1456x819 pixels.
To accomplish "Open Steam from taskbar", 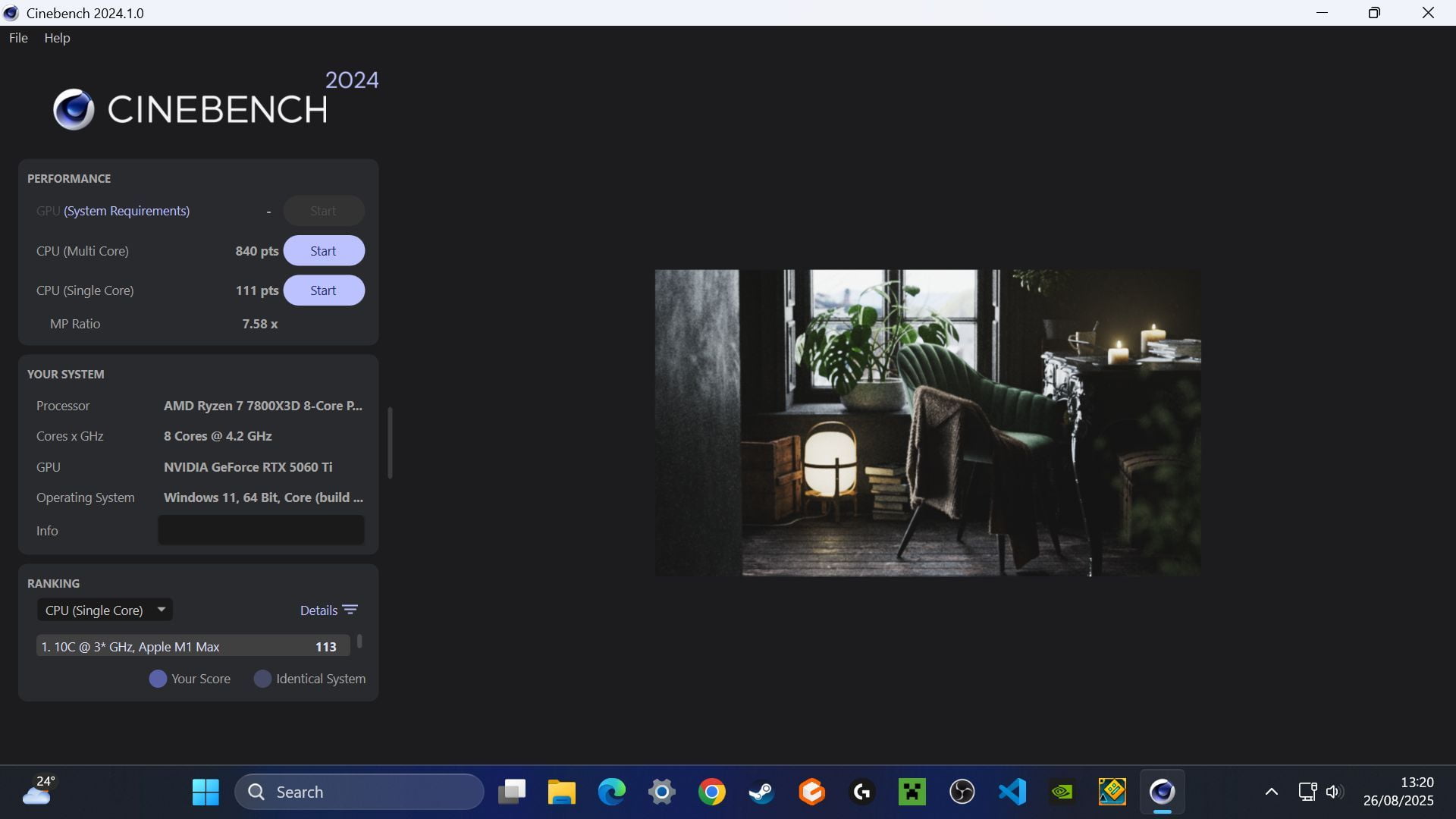I will point(761,792).
